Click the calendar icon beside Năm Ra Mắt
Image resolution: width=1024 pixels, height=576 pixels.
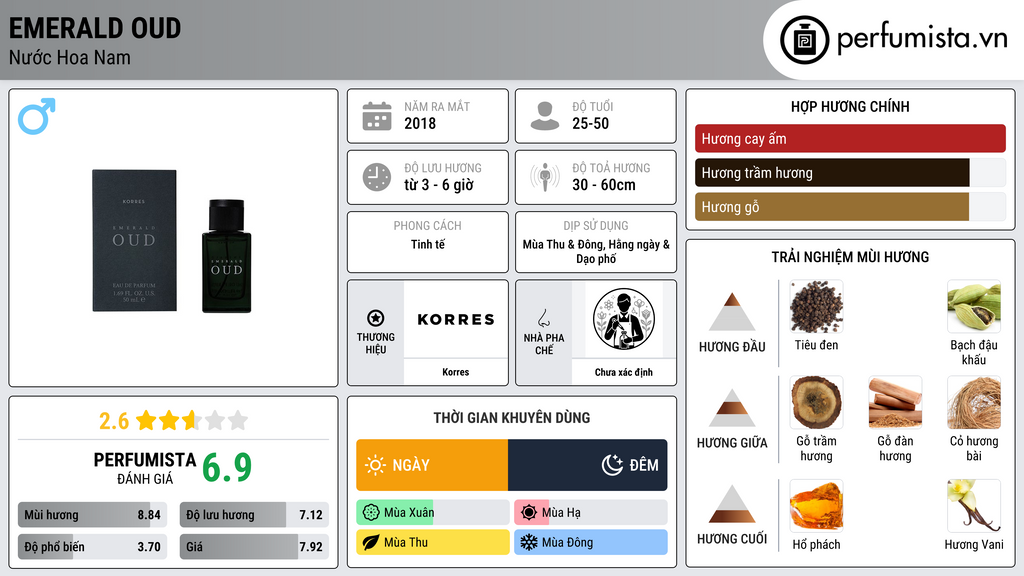(377, 116)
